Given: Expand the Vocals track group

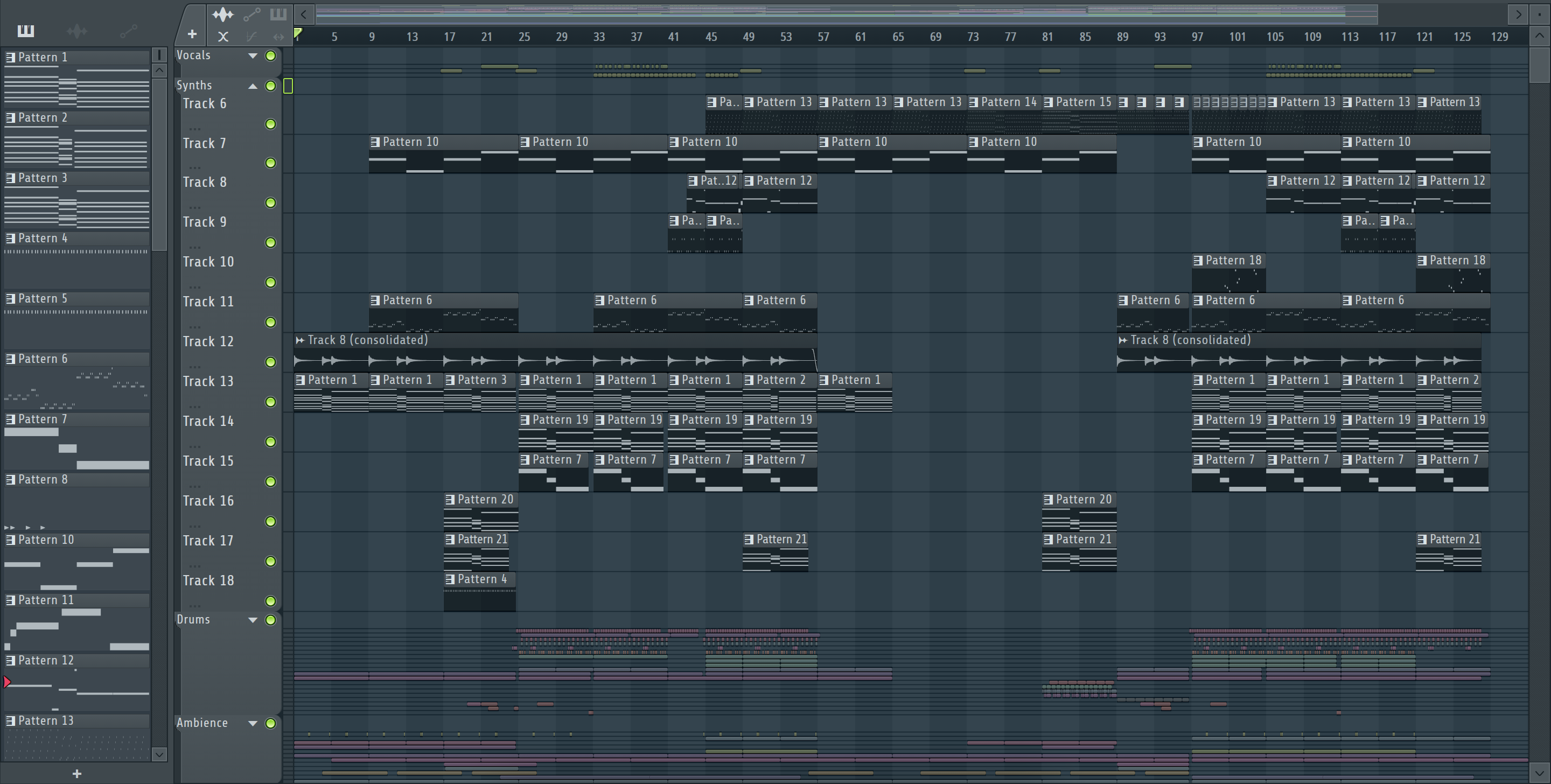Looking at the screenshot, I should click(253, 56).
